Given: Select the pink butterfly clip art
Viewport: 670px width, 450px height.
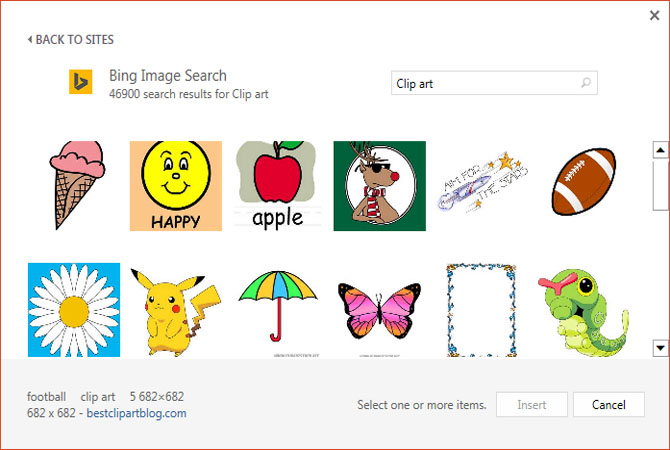Looking at the screenshot, I should tap(379, 311).
